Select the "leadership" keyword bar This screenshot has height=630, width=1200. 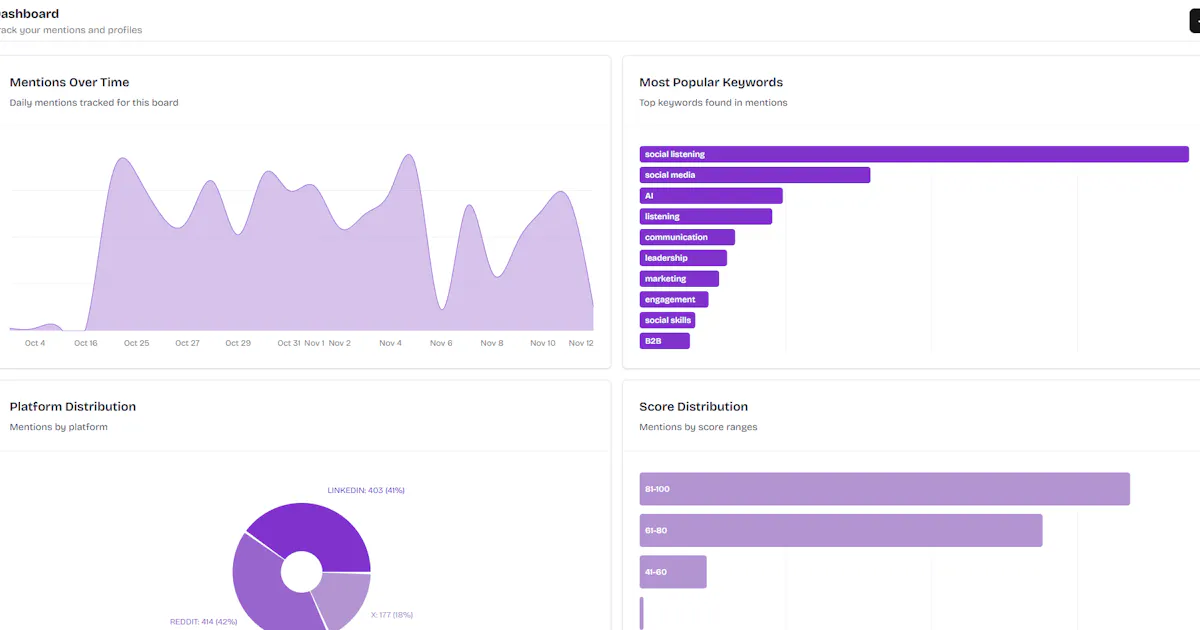[683, 258]
